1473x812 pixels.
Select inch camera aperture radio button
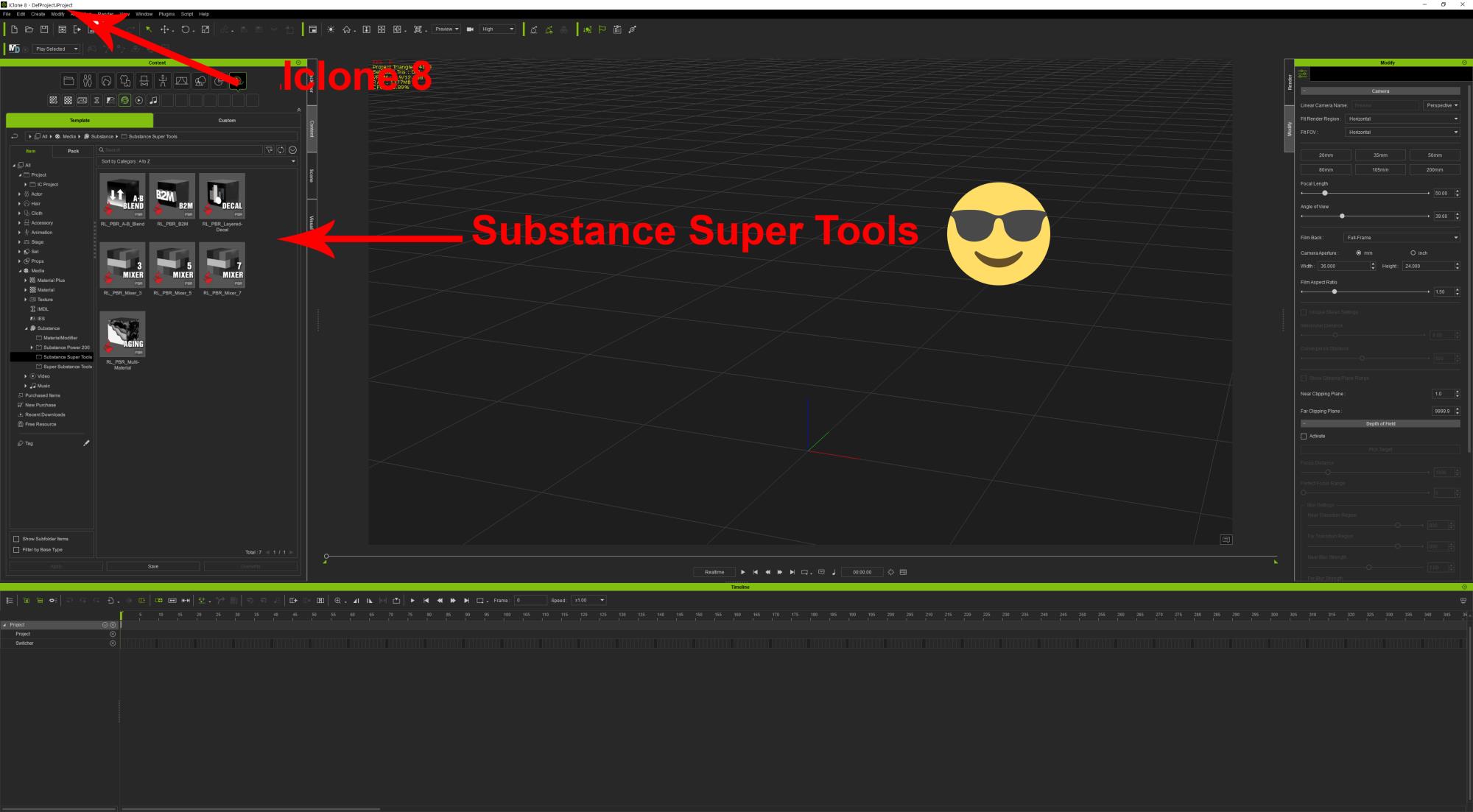pos(1413,253)
